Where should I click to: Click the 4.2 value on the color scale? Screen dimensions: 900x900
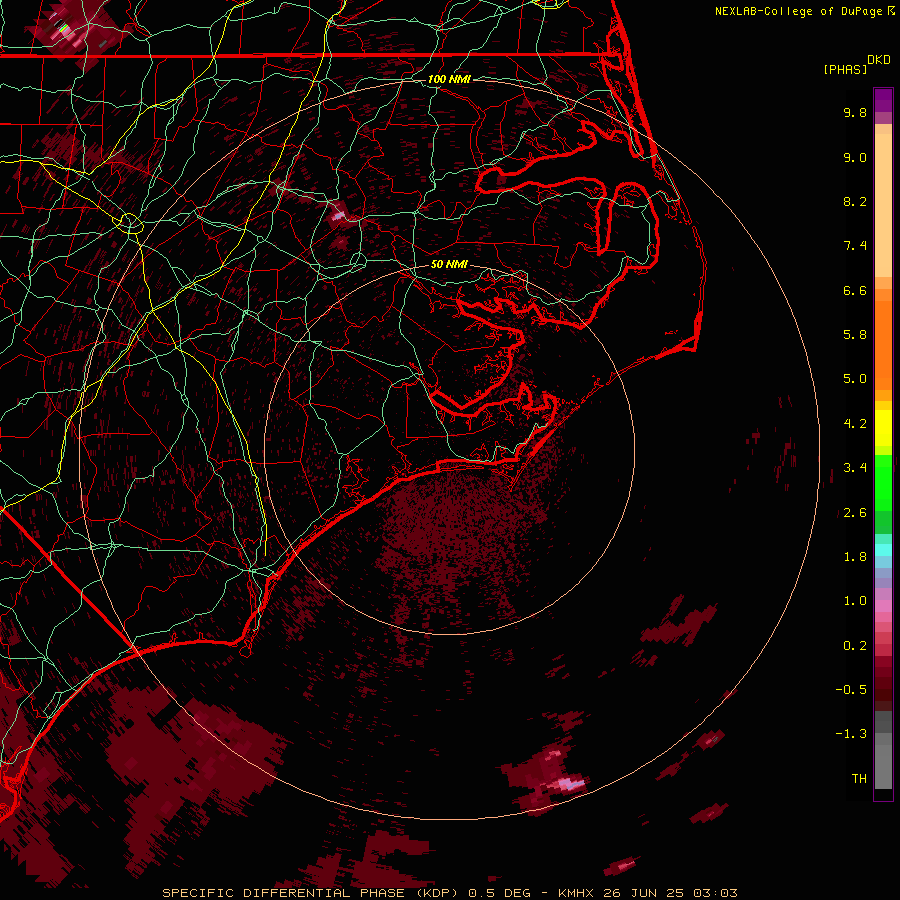(x=855, y=424)
